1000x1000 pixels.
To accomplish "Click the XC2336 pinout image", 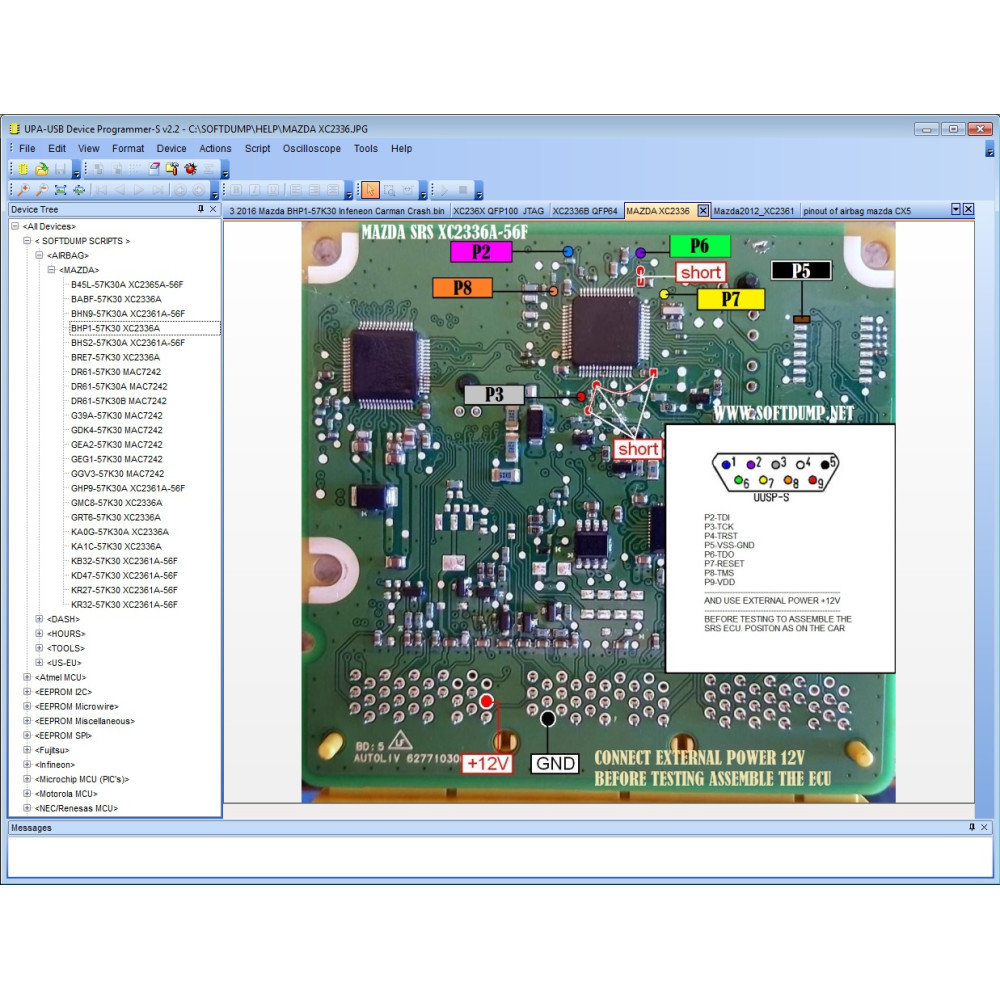I will point(598,512).
